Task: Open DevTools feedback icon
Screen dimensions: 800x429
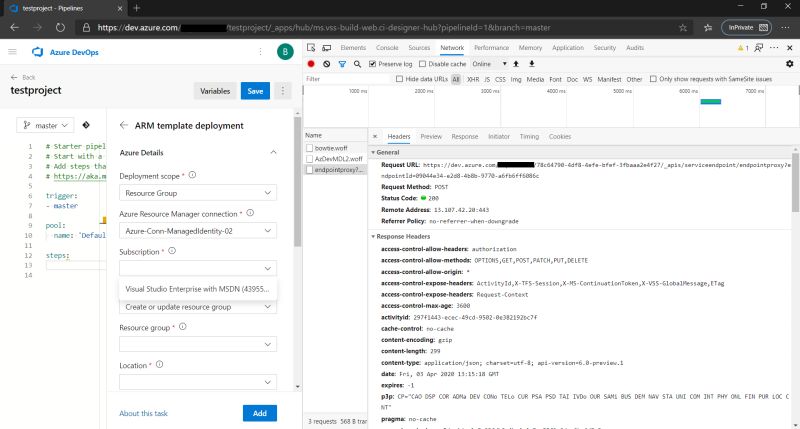Action: (x=759, y=47)
